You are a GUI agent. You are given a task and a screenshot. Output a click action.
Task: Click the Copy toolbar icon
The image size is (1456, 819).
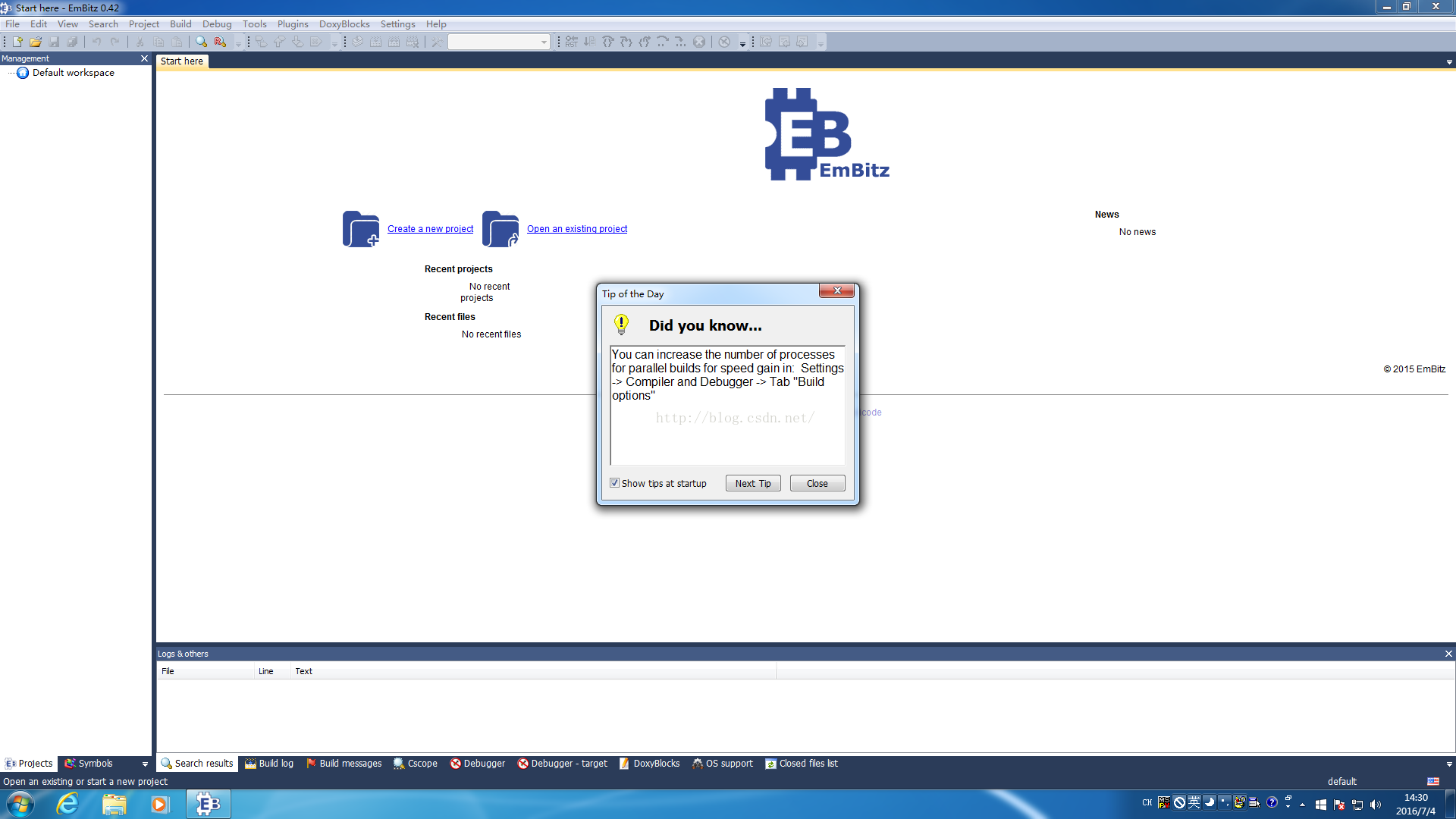158,42
